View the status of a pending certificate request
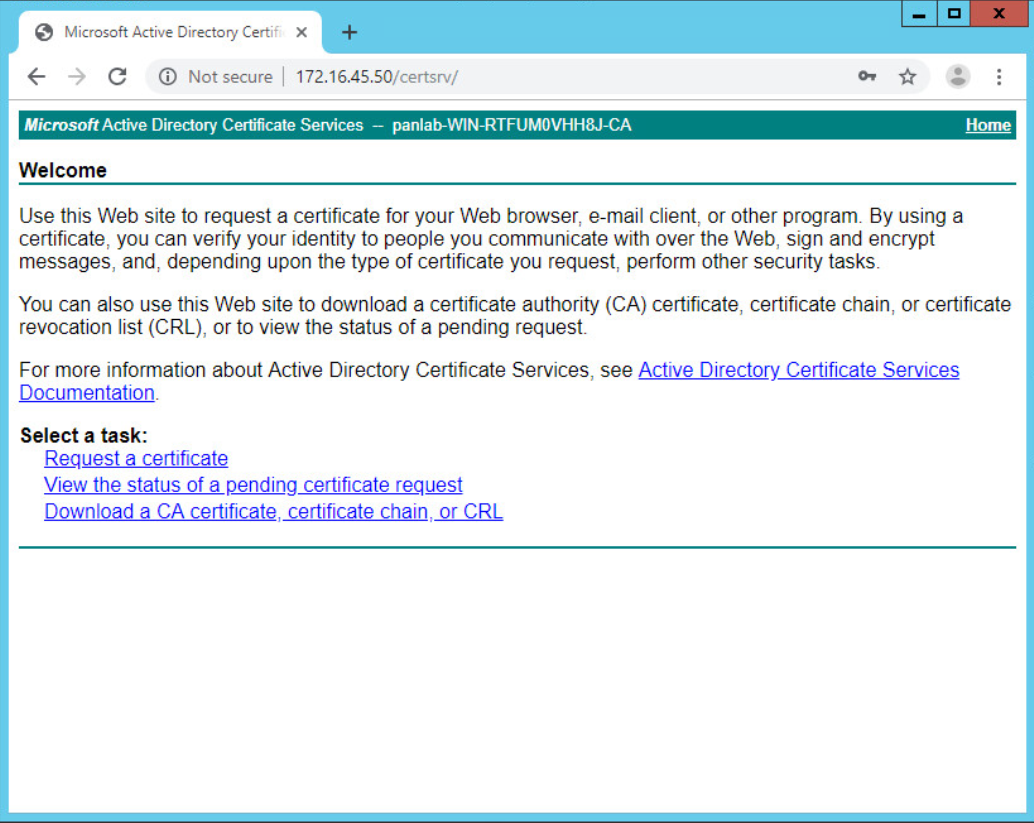The height and width of the screenshot is (823, 1034). coord(253,484)
